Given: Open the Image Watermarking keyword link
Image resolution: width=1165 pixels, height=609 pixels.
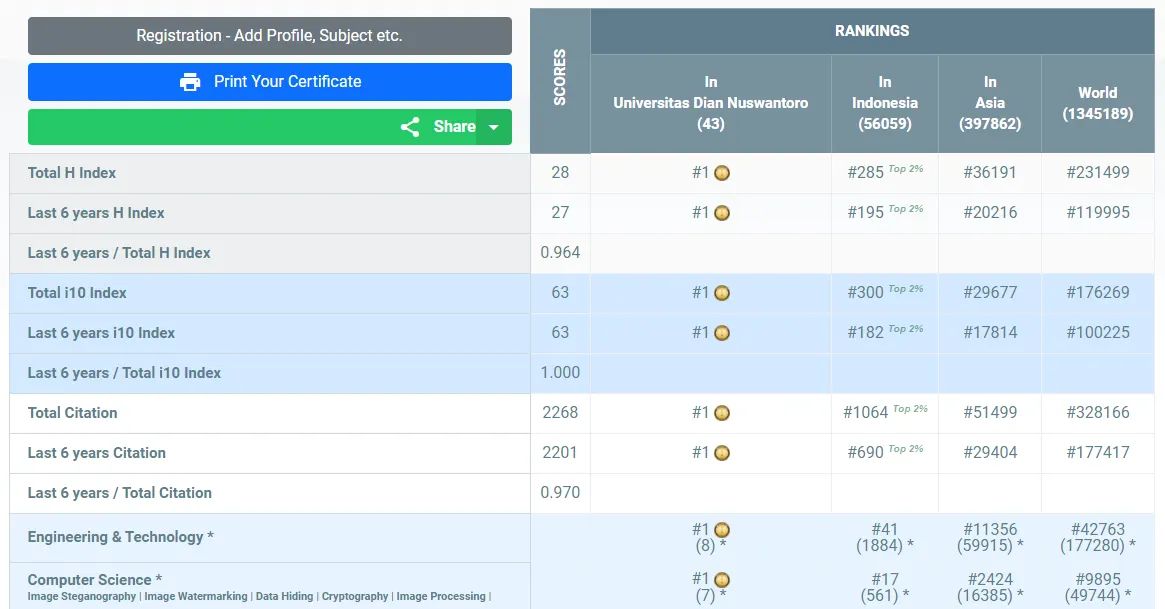Looking at the screenshot, I should pyautogui.click(x=195, y=597).
